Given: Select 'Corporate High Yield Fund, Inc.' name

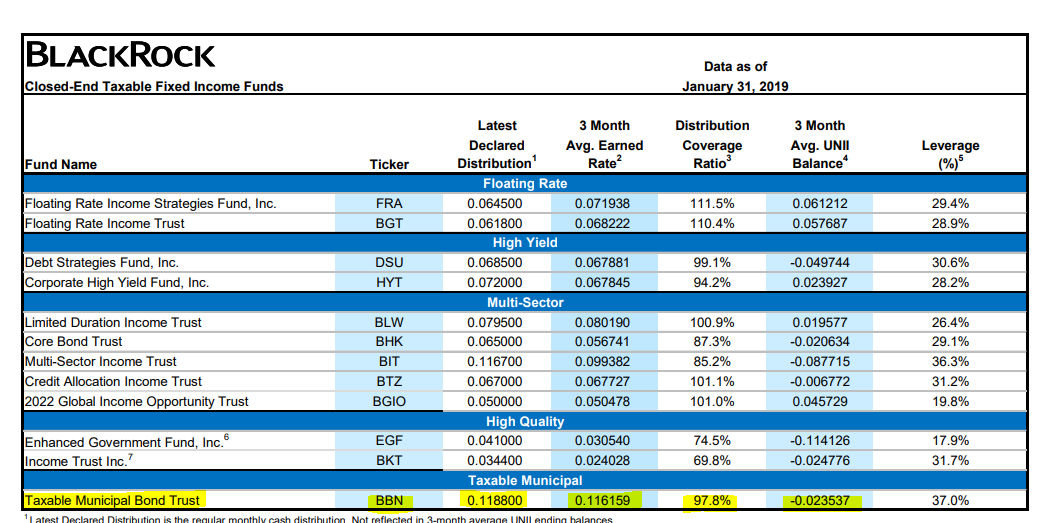Looking at the screenshot, I should 117,283.
